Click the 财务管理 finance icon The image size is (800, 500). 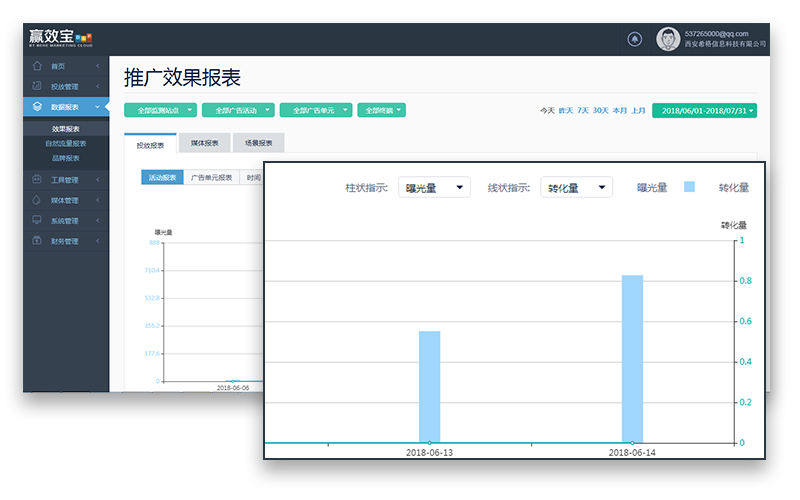[37, 240]
